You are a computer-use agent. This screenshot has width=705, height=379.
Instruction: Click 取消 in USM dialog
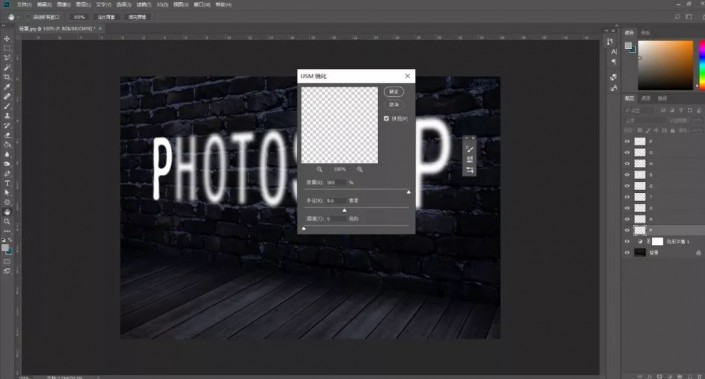point(394,104)
